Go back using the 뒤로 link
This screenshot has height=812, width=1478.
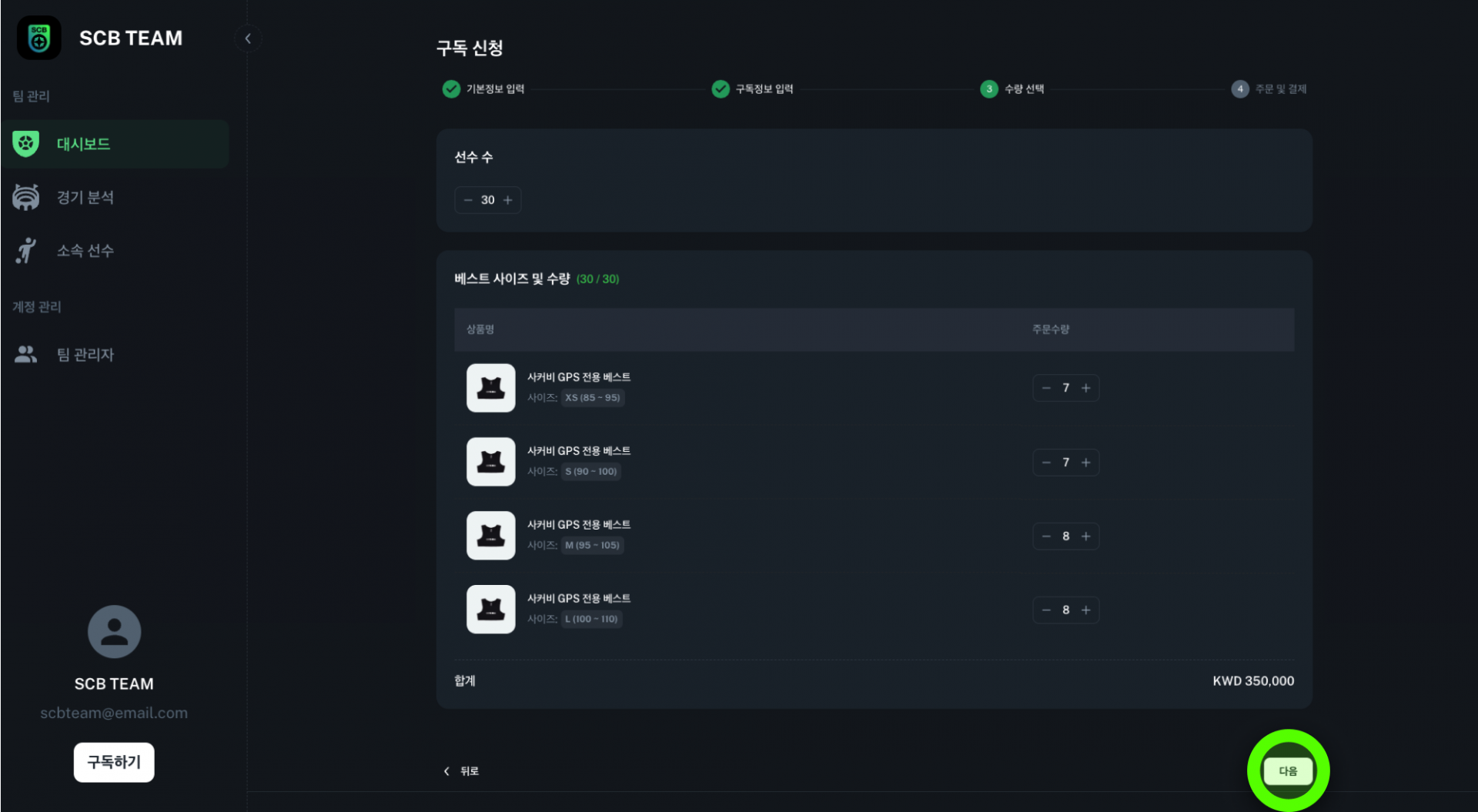click(x=462, y=771)
